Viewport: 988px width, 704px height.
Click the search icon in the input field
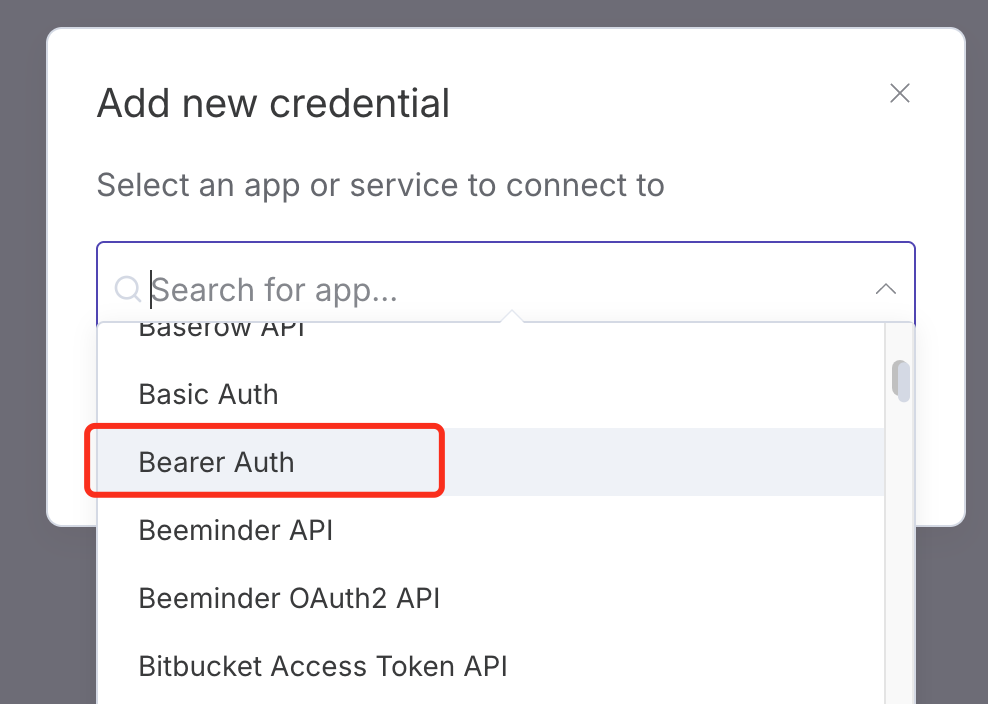[x=128, y=290]
